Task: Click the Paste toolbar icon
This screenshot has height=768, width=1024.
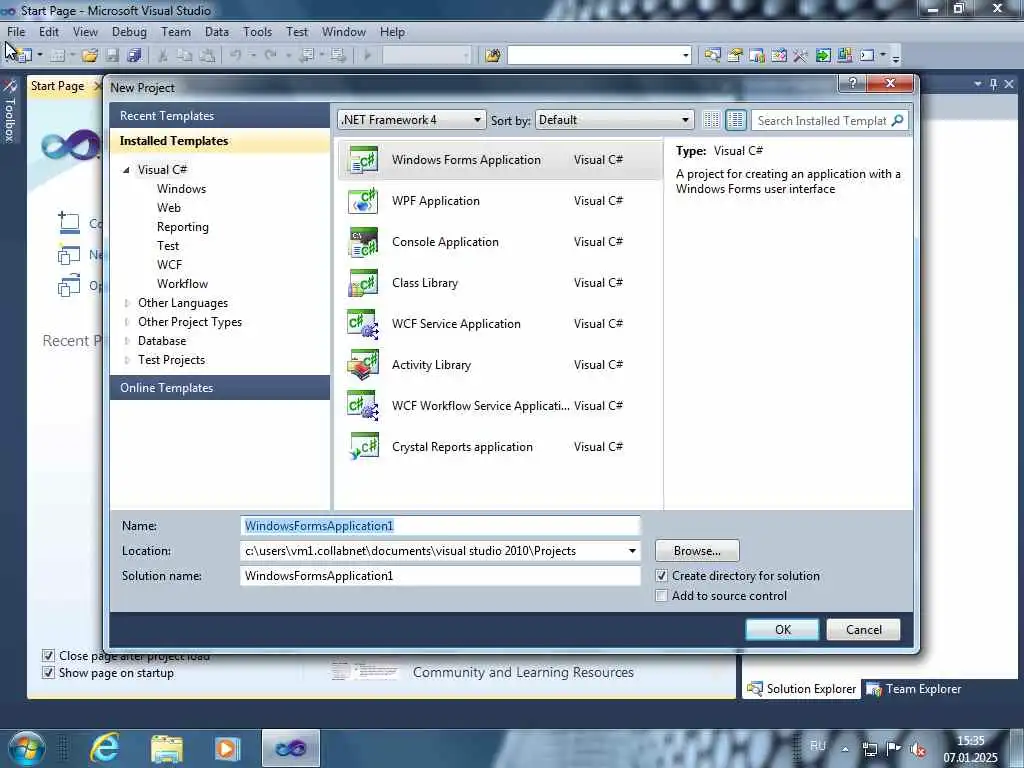Action: click(207, 56)
